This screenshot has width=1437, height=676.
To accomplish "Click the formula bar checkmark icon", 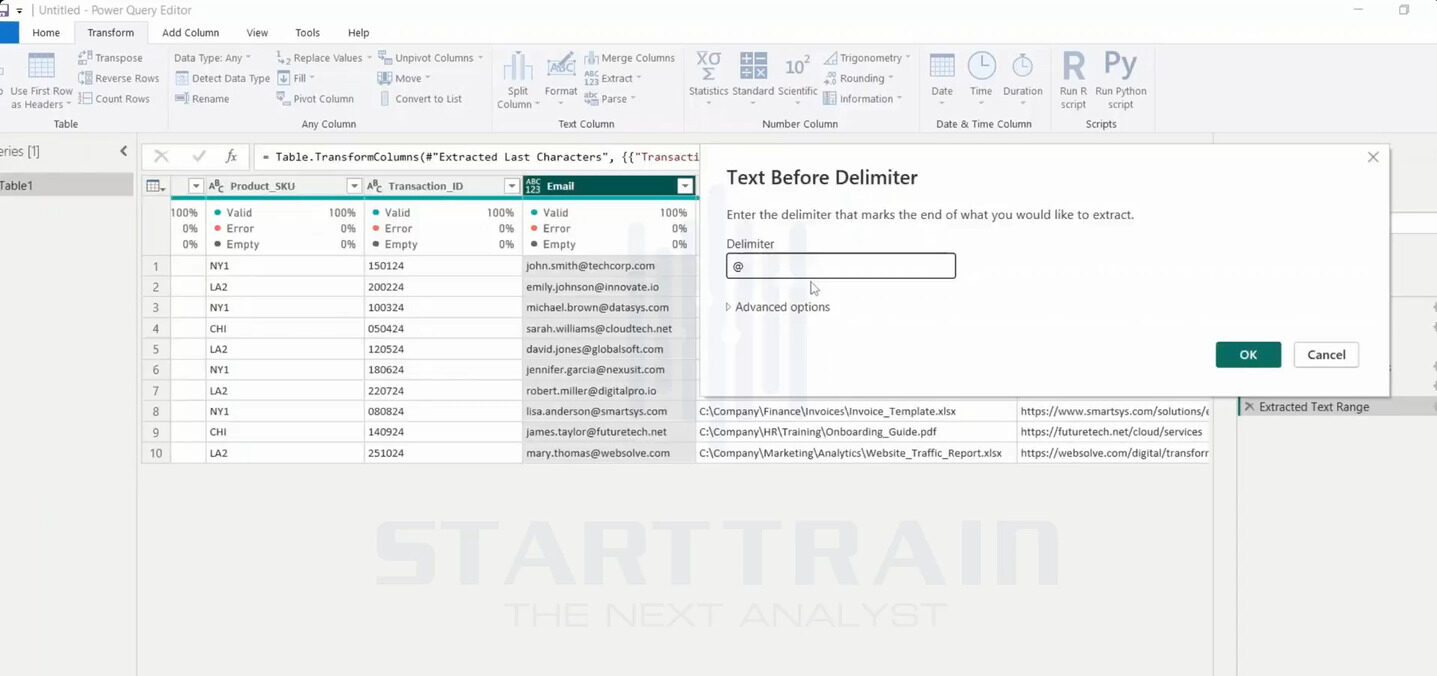I will (198, 156).
